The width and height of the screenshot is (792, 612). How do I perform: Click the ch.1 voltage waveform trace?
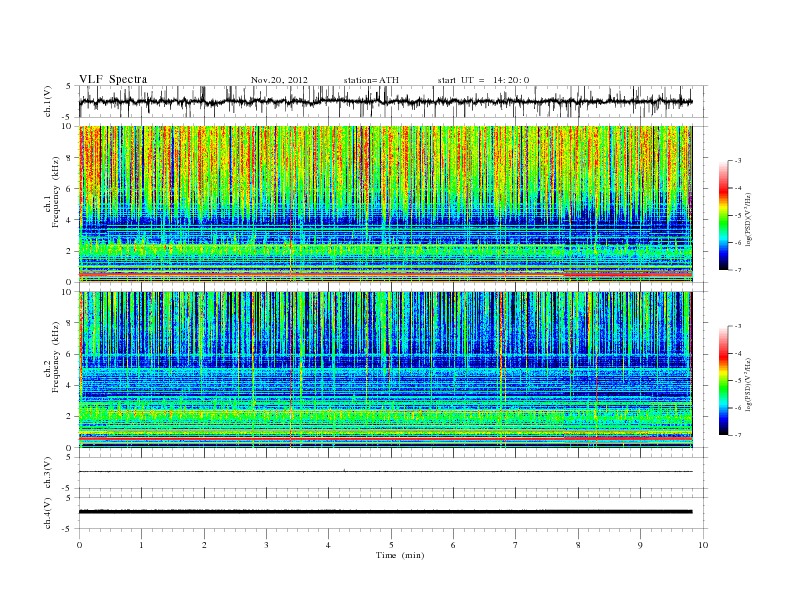coord(385,101)
